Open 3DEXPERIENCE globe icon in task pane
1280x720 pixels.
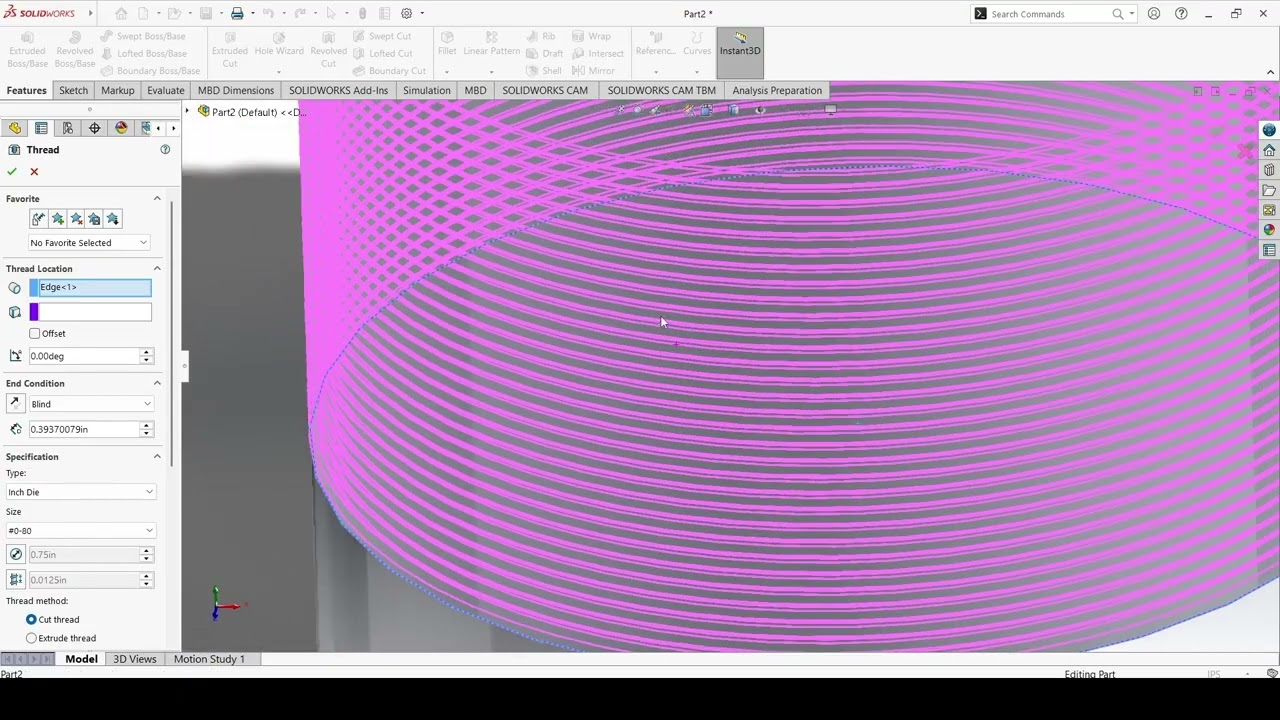pyautogui.click(x=1269, y=130)
